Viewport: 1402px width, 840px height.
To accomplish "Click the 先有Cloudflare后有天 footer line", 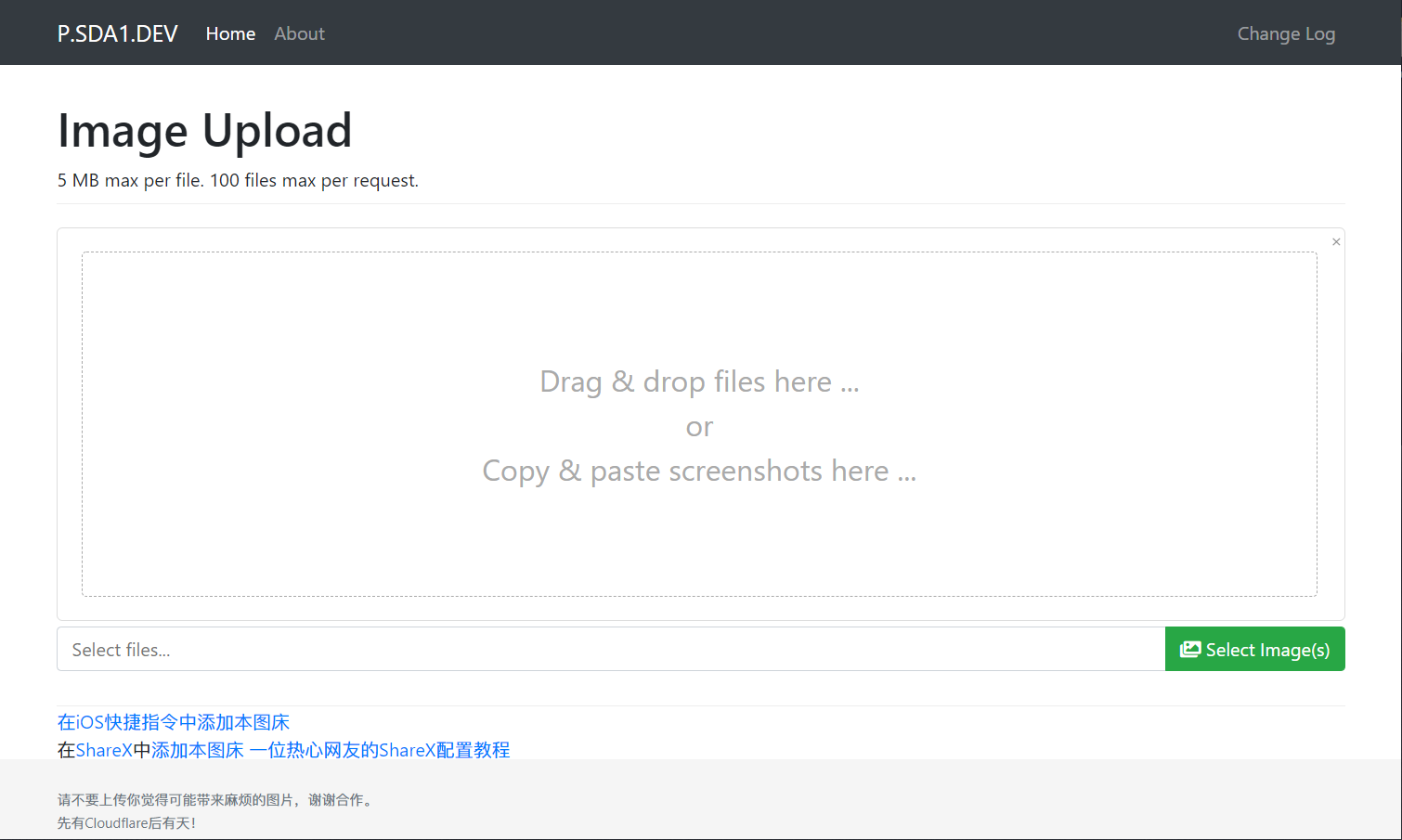I will click(126, 823).
